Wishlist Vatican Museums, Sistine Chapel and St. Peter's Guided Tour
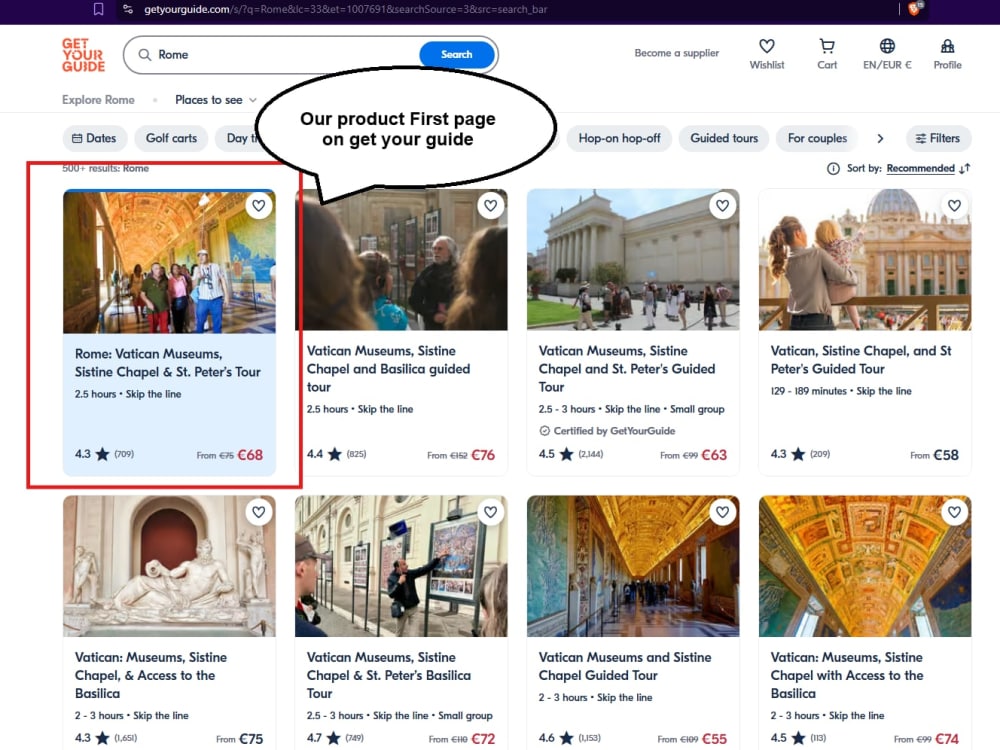The height and width of the screenshot is (750, 1000). 722,205
